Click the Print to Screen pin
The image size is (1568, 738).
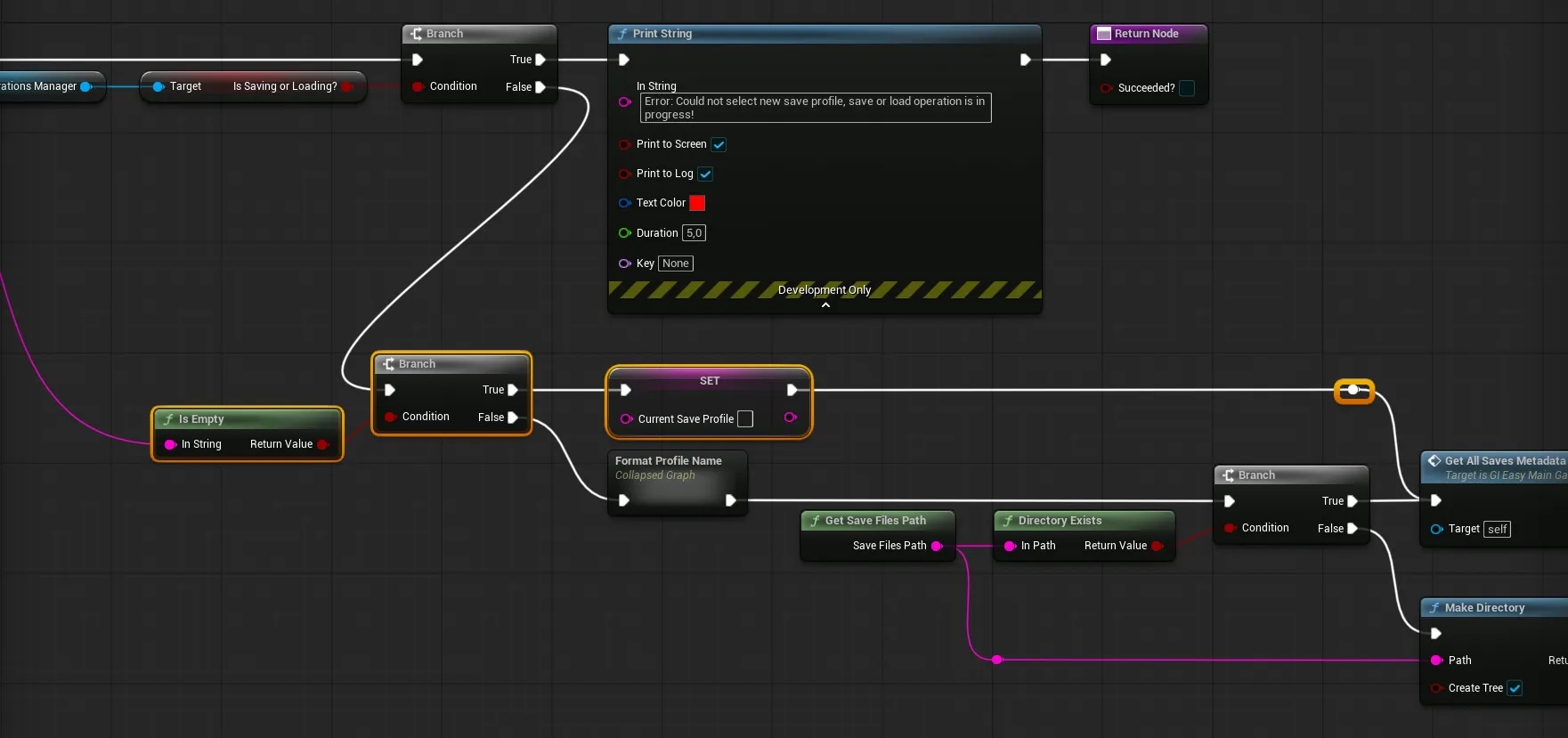(x=625, y=144)
